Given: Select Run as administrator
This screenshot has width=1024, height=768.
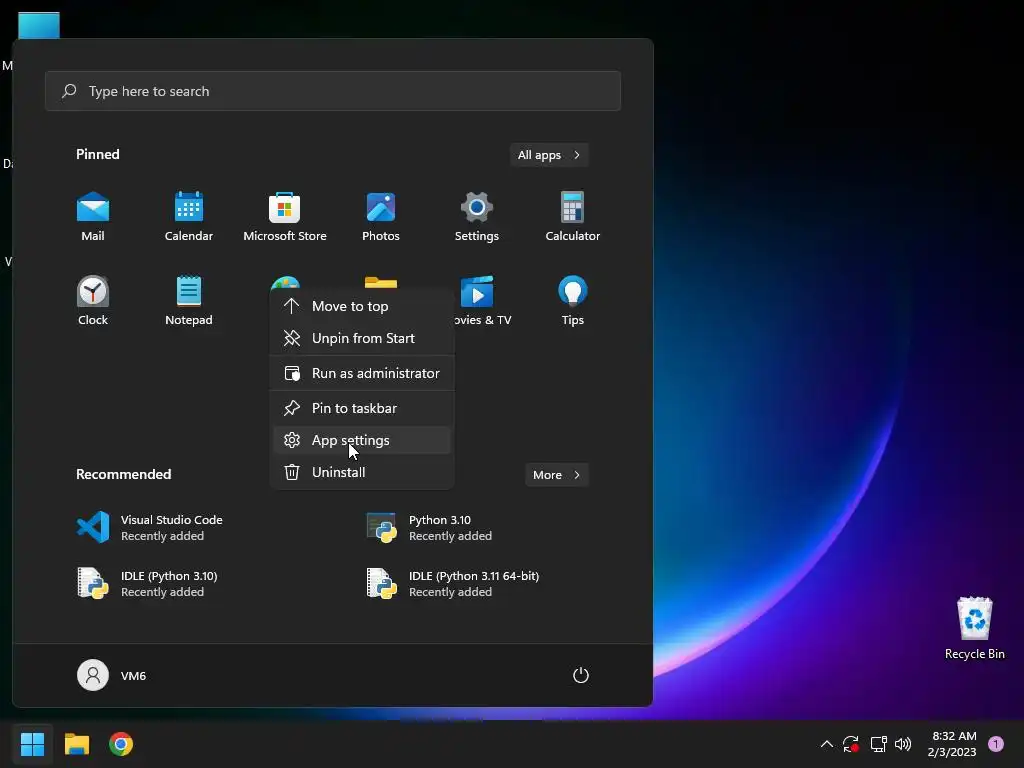Looking at the screenshot, I should [x=362, y=373].
